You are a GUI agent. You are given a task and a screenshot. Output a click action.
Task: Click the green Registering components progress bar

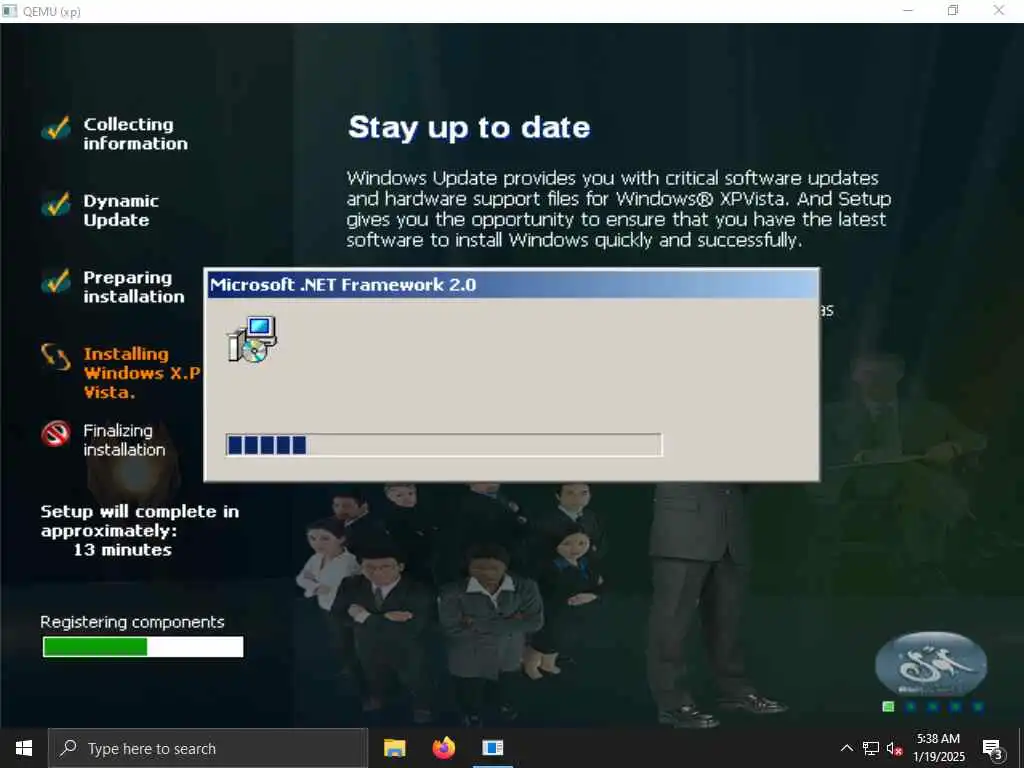(143, 647)
